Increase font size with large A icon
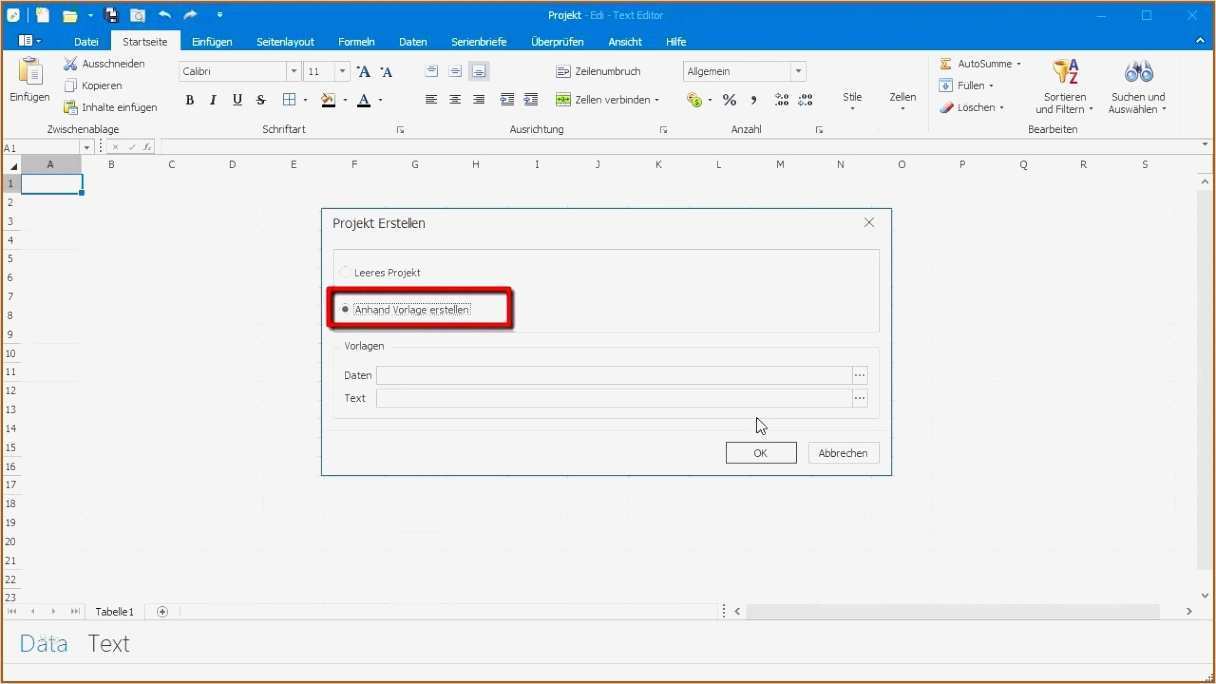Image resolution: width=1216 pixels, height=684 pixels. point(364,71)
